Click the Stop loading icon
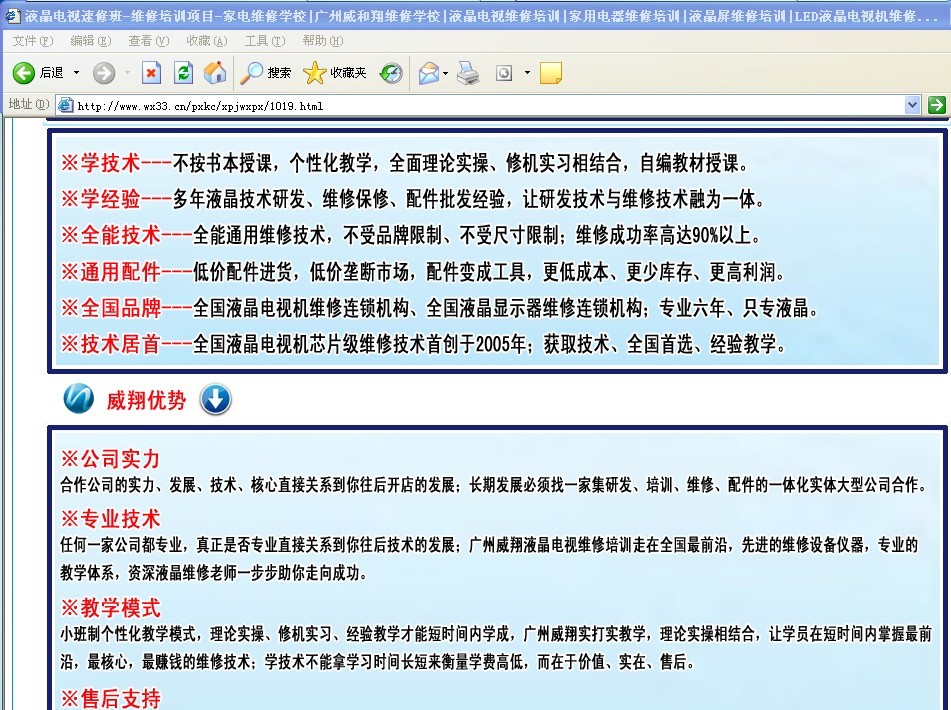The height and width of the screenshot is (710, 951). (x=151, y=73)
